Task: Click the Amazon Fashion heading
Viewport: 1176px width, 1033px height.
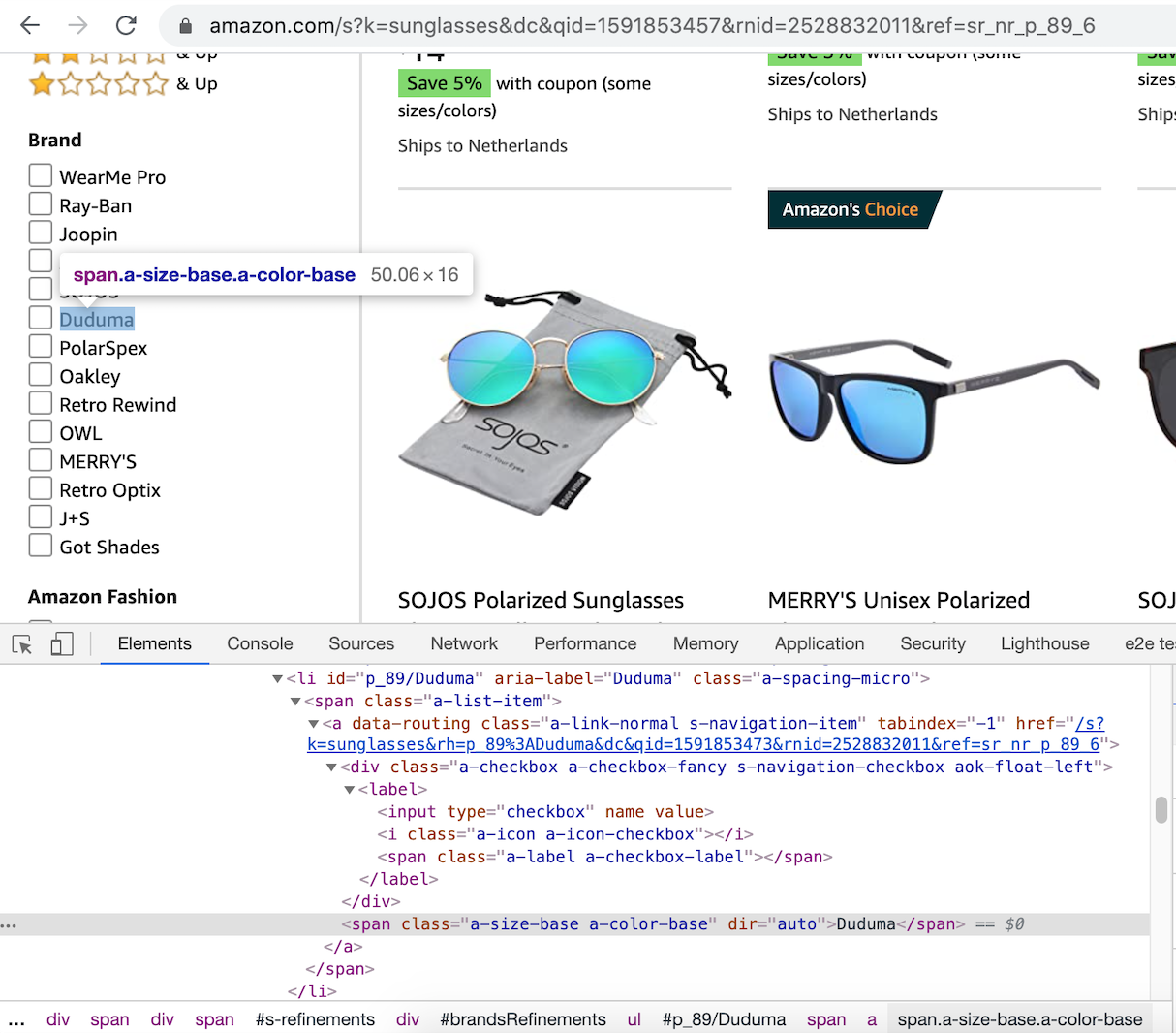Action: [x=103, y=597]
